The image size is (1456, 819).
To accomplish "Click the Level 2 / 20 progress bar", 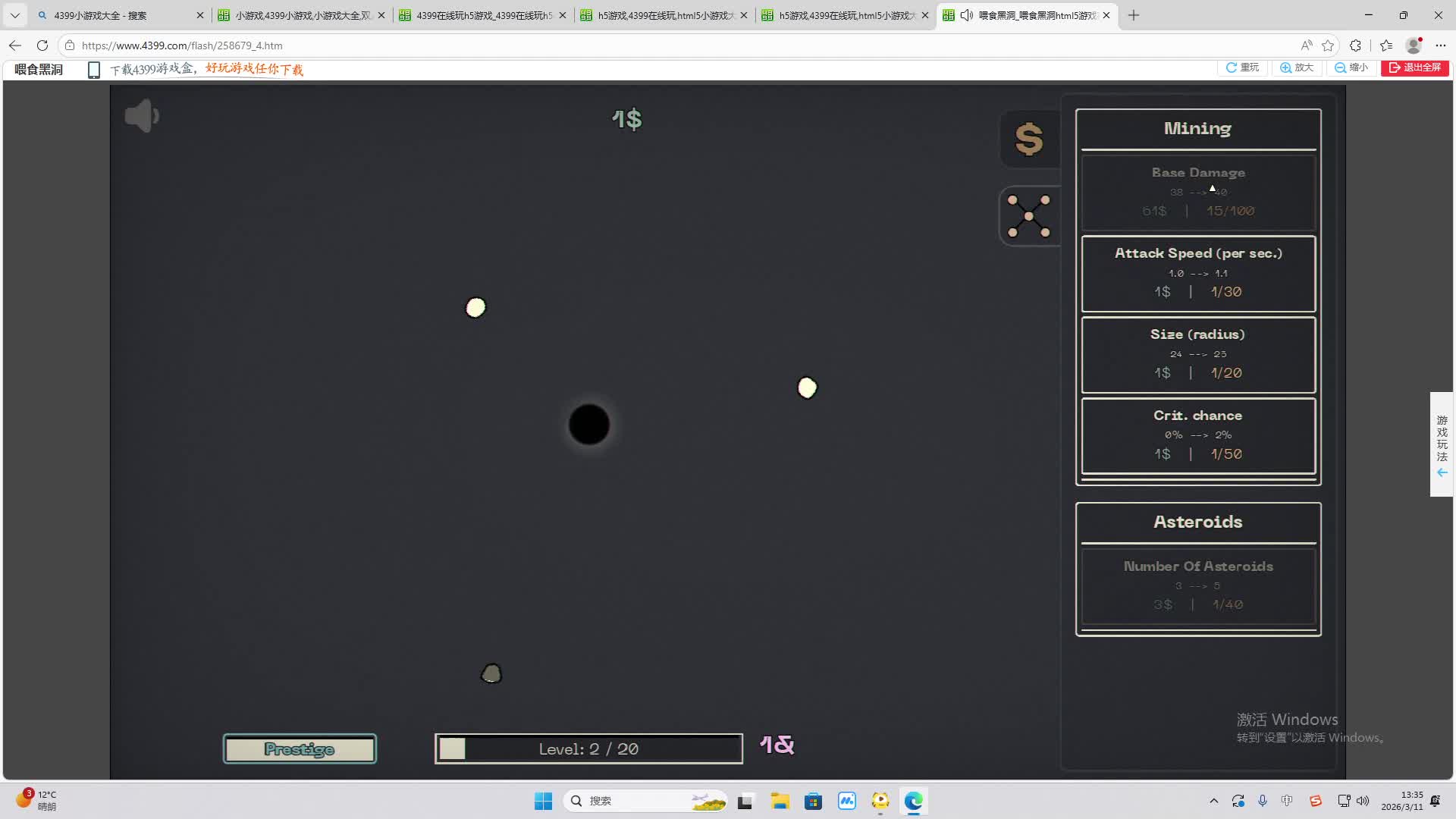I will [588, 749].
